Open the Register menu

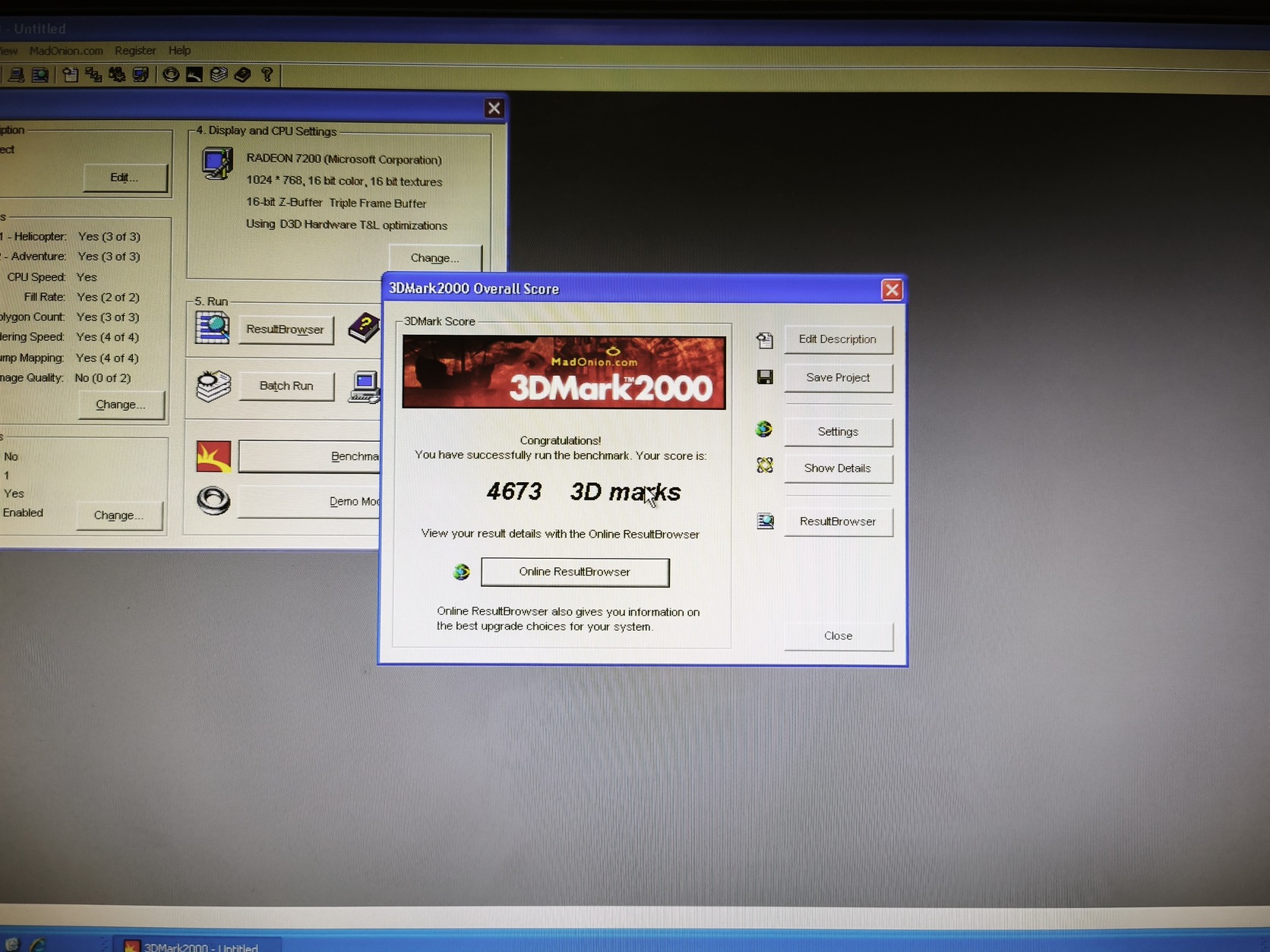[x=135, y=51]
